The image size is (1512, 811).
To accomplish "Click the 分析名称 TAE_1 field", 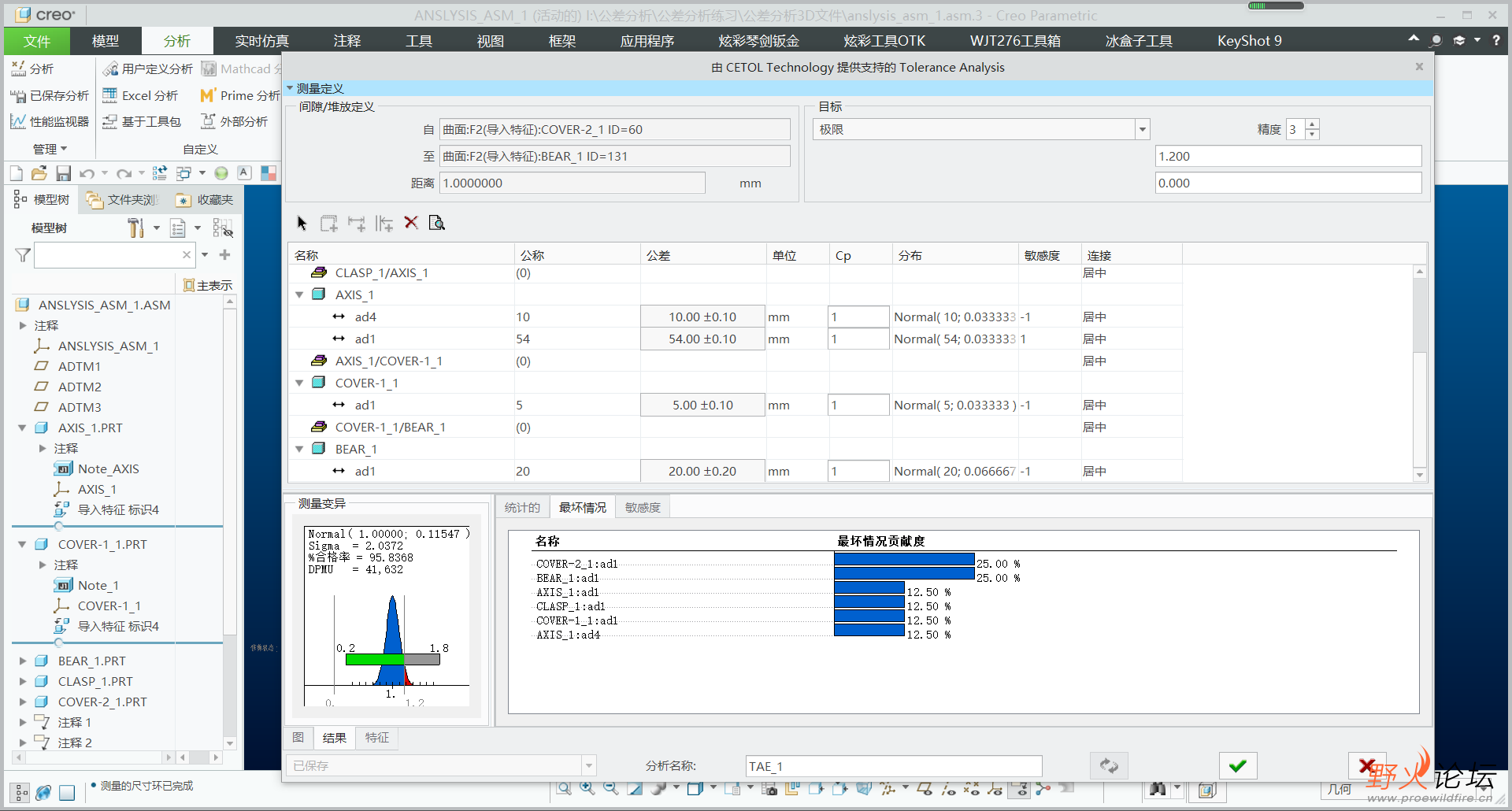I will pyautogui.click(x=894, y=766).
